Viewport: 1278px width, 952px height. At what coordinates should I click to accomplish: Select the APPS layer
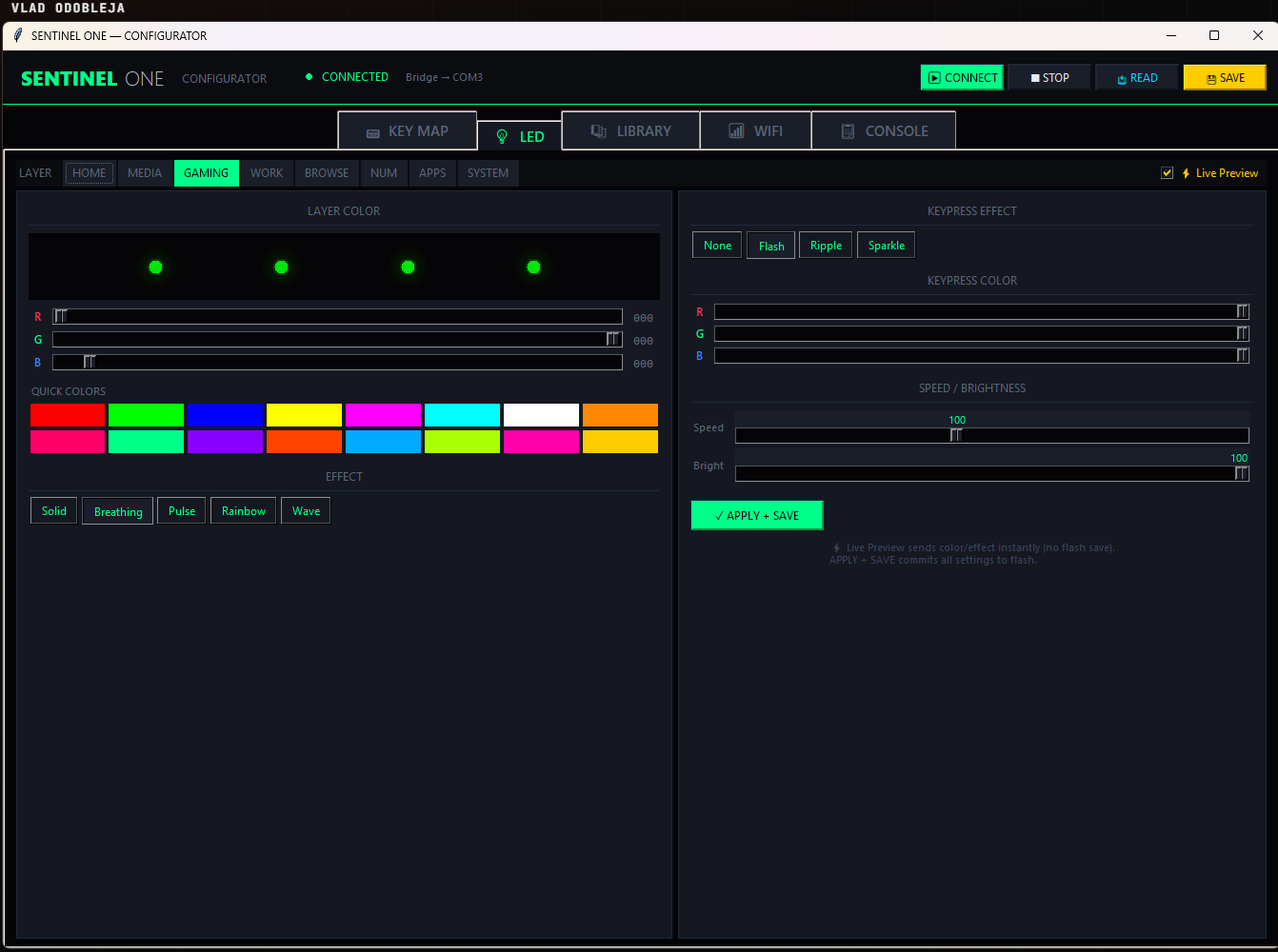coord(432,173)
